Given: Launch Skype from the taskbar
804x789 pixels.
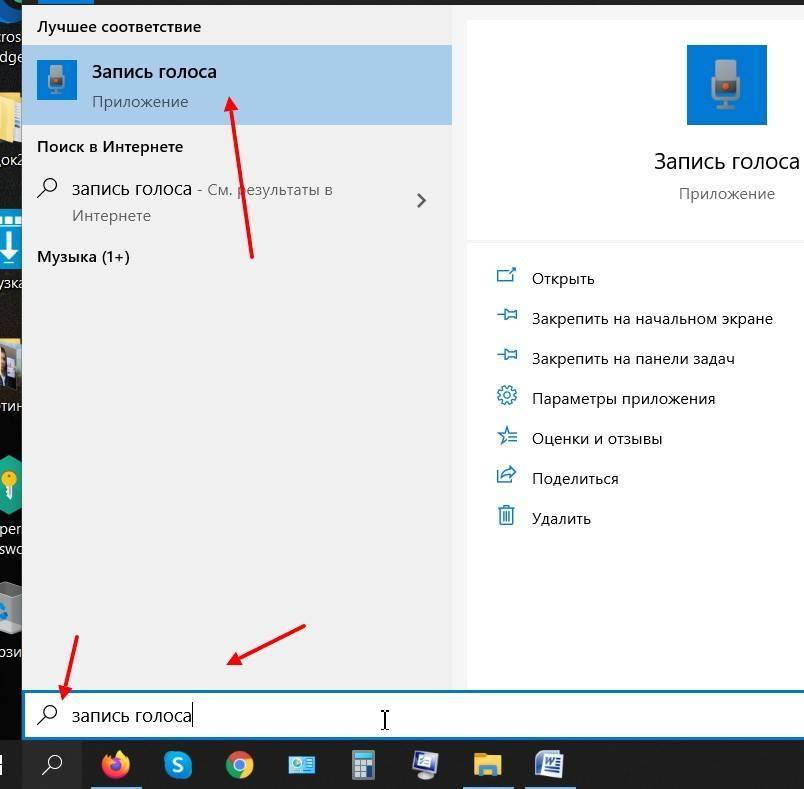Looking at the screenshot, I should click(178, 765).
